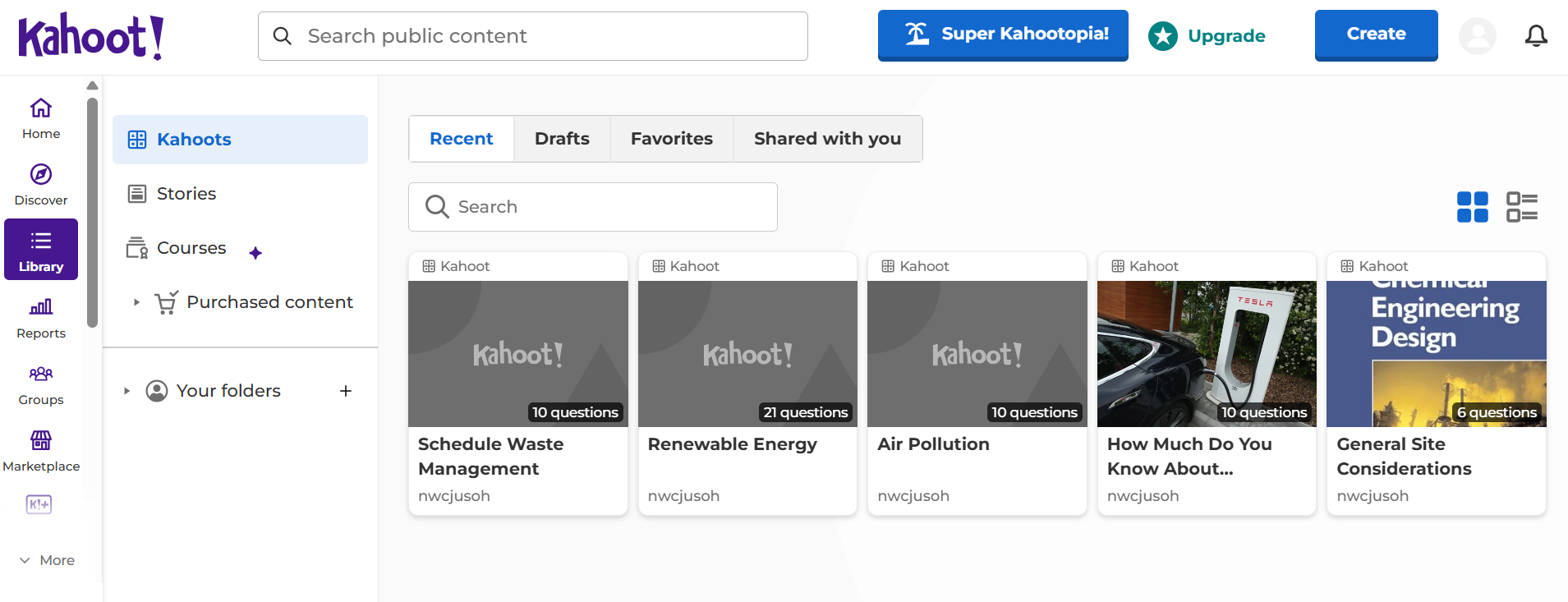Open the Discover compass icon

point(41,174)
